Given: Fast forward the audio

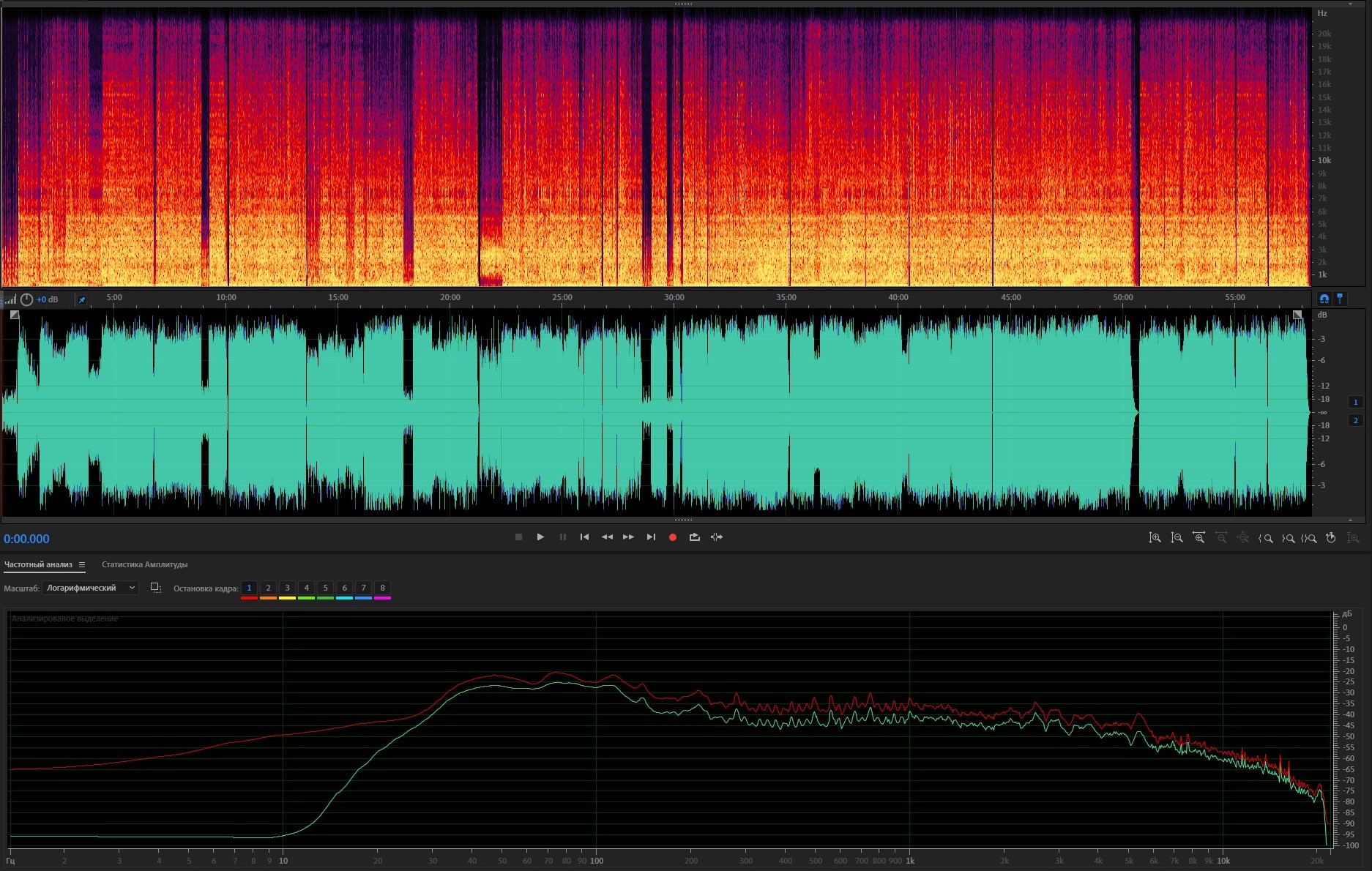Looking at the screenshot, I should (x=628, y=537).
